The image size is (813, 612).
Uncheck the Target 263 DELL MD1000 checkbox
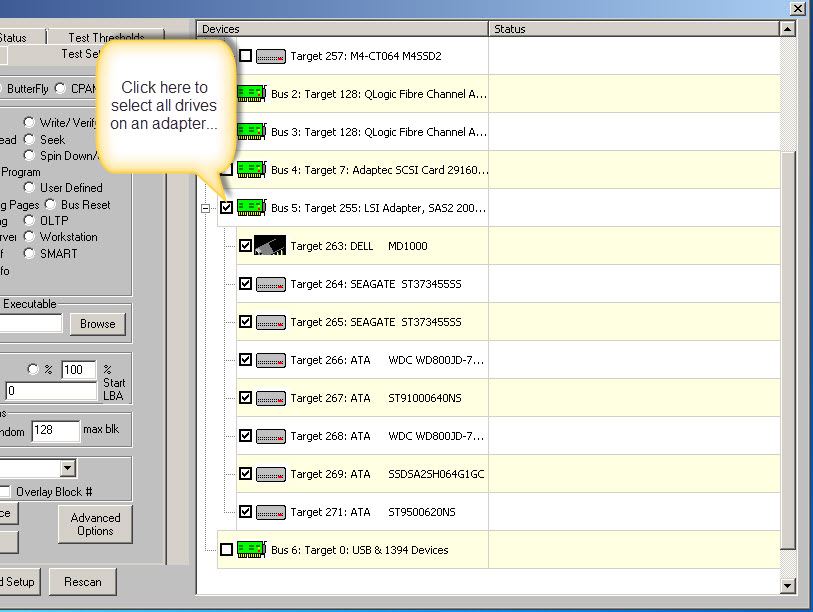(245, 245)
